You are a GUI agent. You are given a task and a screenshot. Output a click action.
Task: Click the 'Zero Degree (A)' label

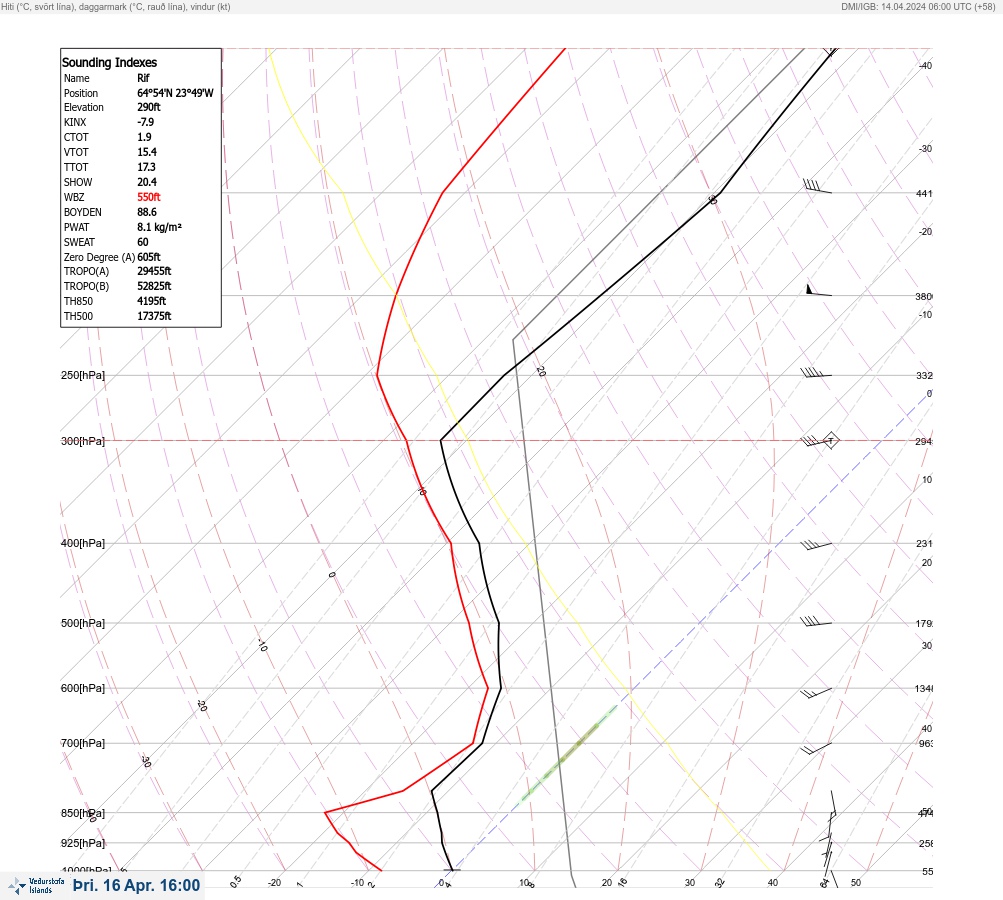coord(99,257)
